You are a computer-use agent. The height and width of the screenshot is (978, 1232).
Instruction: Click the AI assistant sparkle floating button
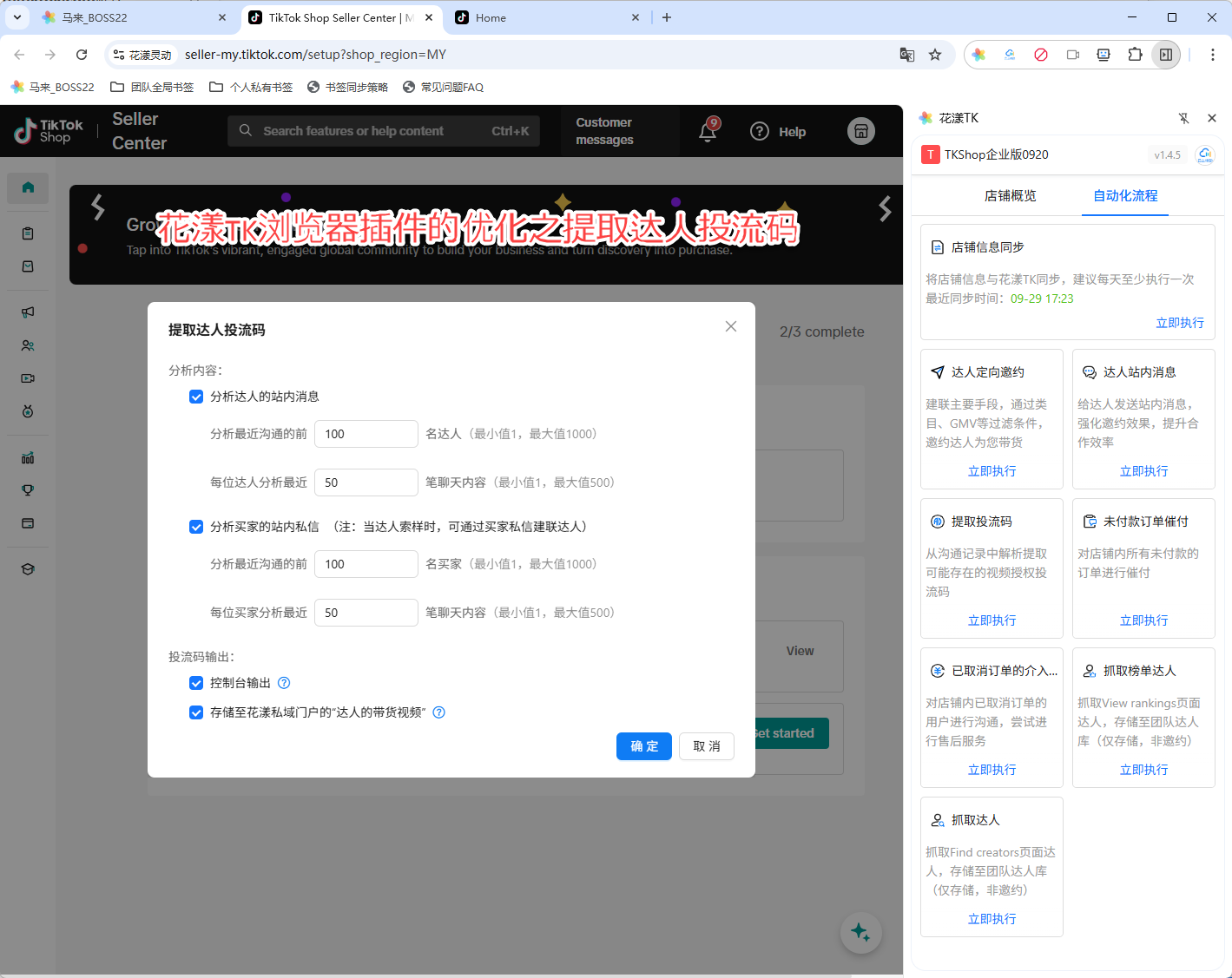point(860,932)
